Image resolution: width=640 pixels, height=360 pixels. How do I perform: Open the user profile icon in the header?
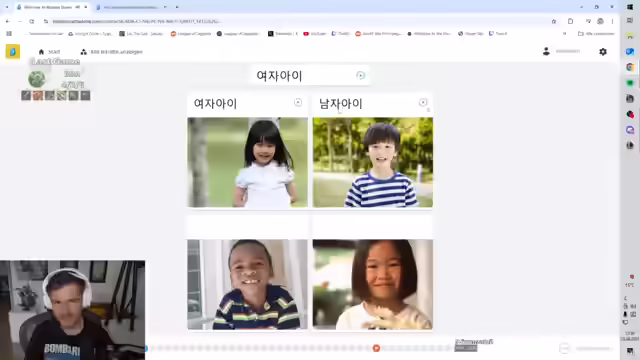[x=546, y=51]
